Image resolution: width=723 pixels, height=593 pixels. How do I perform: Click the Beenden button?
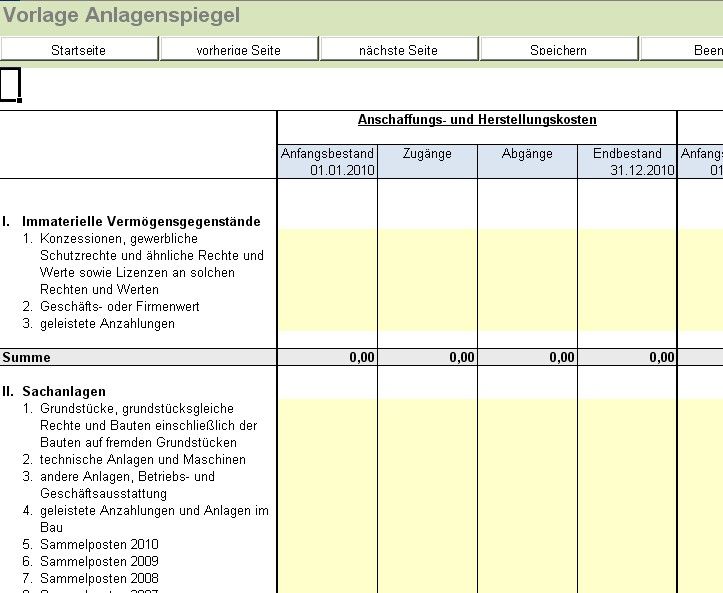pyautogui.click(x=682, y=49)
